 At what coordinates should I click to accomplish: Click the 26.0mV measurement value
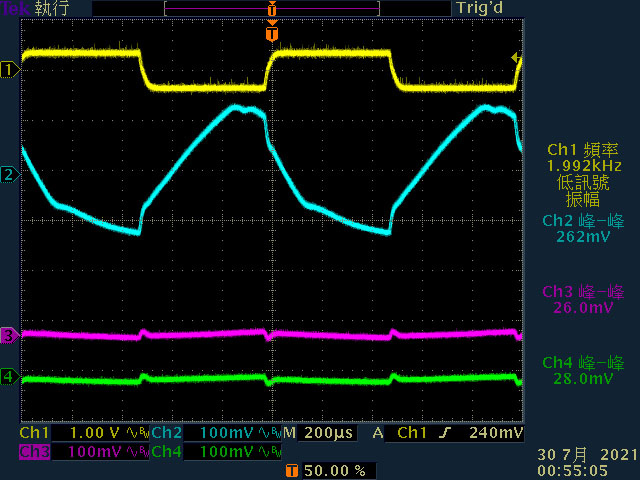(x=583, y=308)
